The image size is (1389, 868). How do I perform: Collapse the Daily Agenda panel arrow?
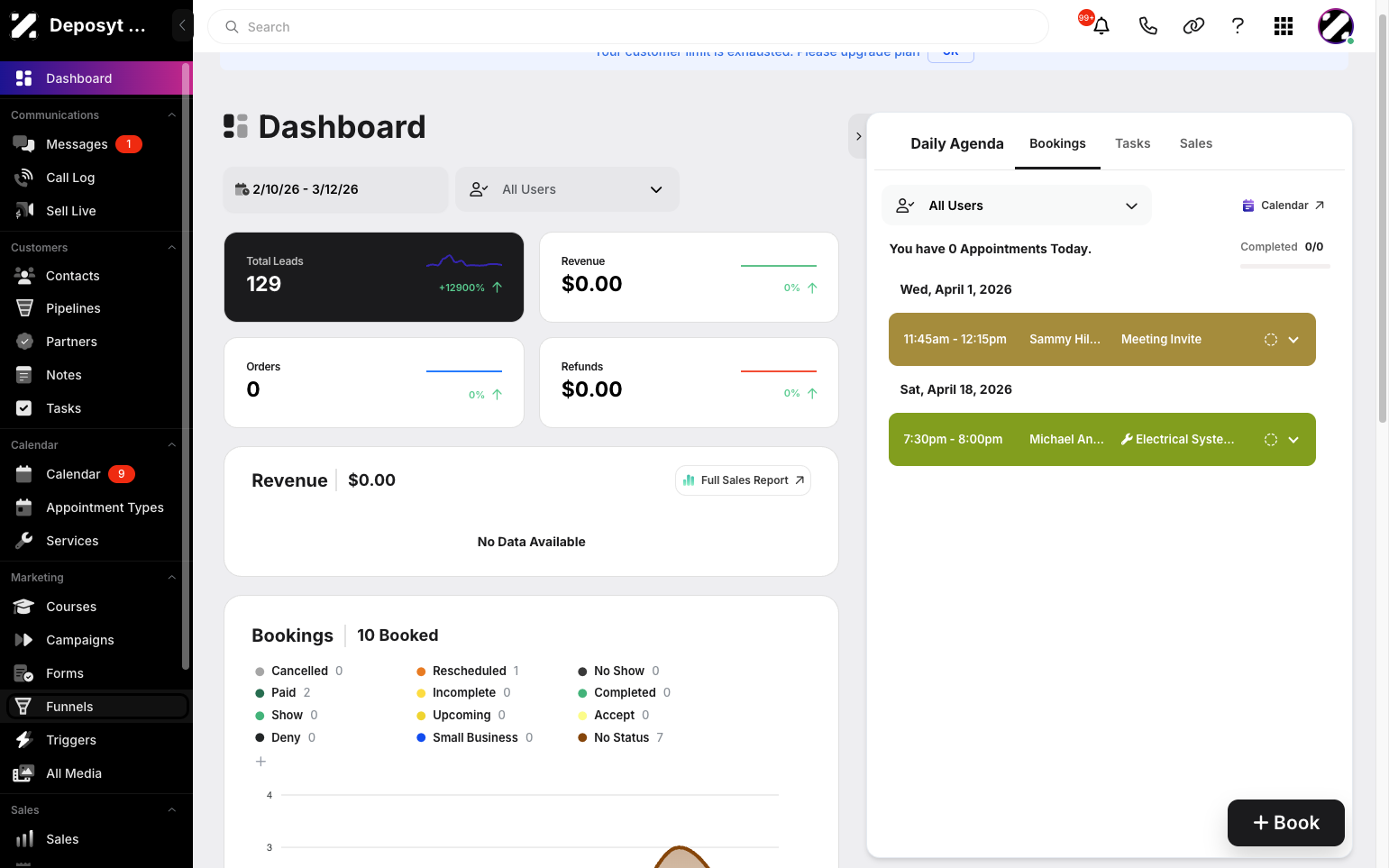point(858,136)
